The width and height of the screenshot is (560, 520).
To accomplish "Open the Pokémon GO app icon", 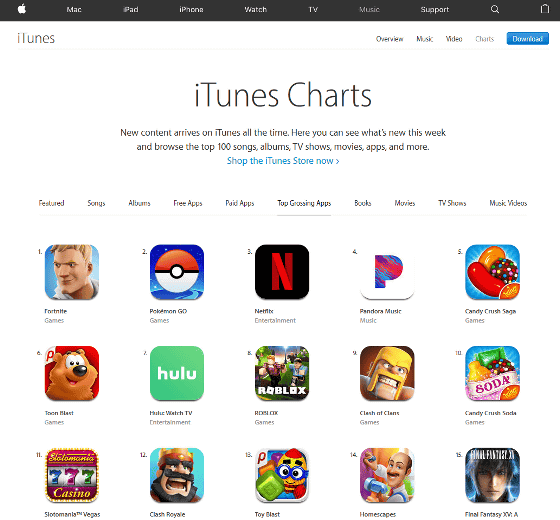I will tap(177, 272).
